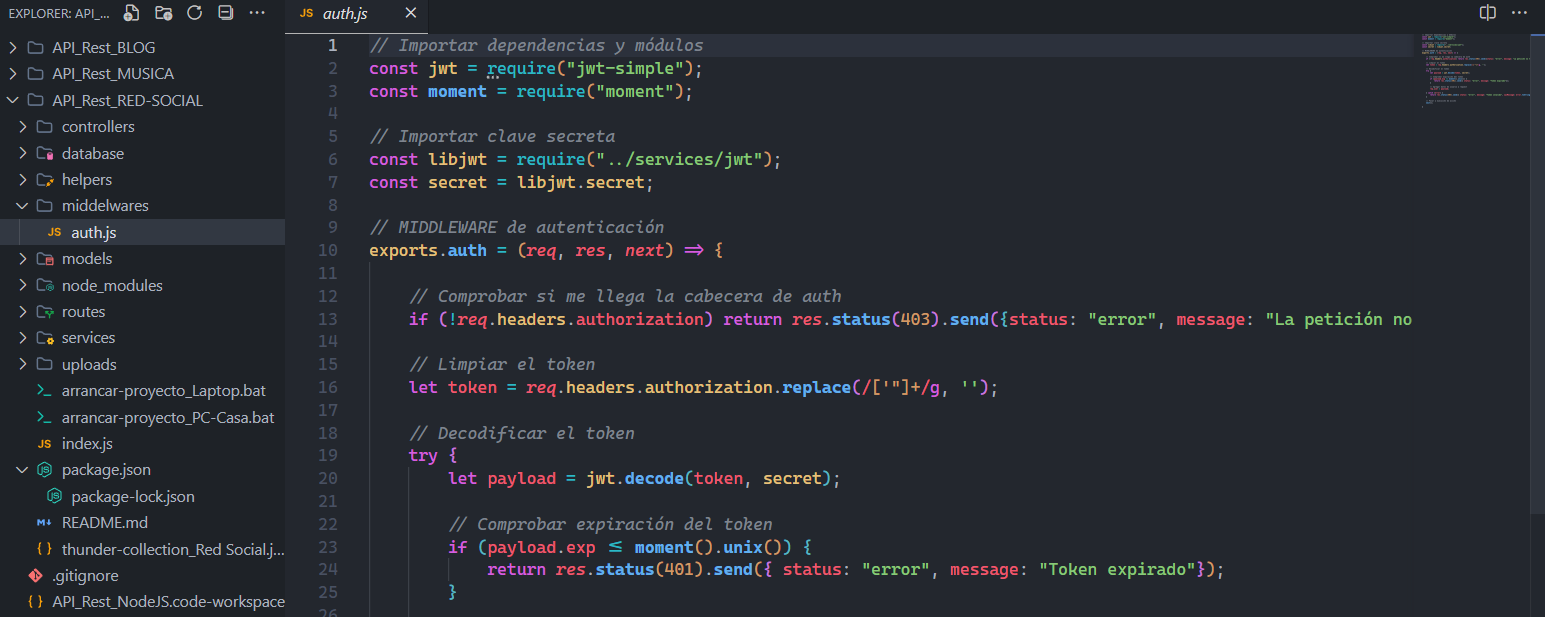The height and width of the screenshot is (617, 1545).
Task: Collapse all folders in Explorer
Action: (226, 13)
